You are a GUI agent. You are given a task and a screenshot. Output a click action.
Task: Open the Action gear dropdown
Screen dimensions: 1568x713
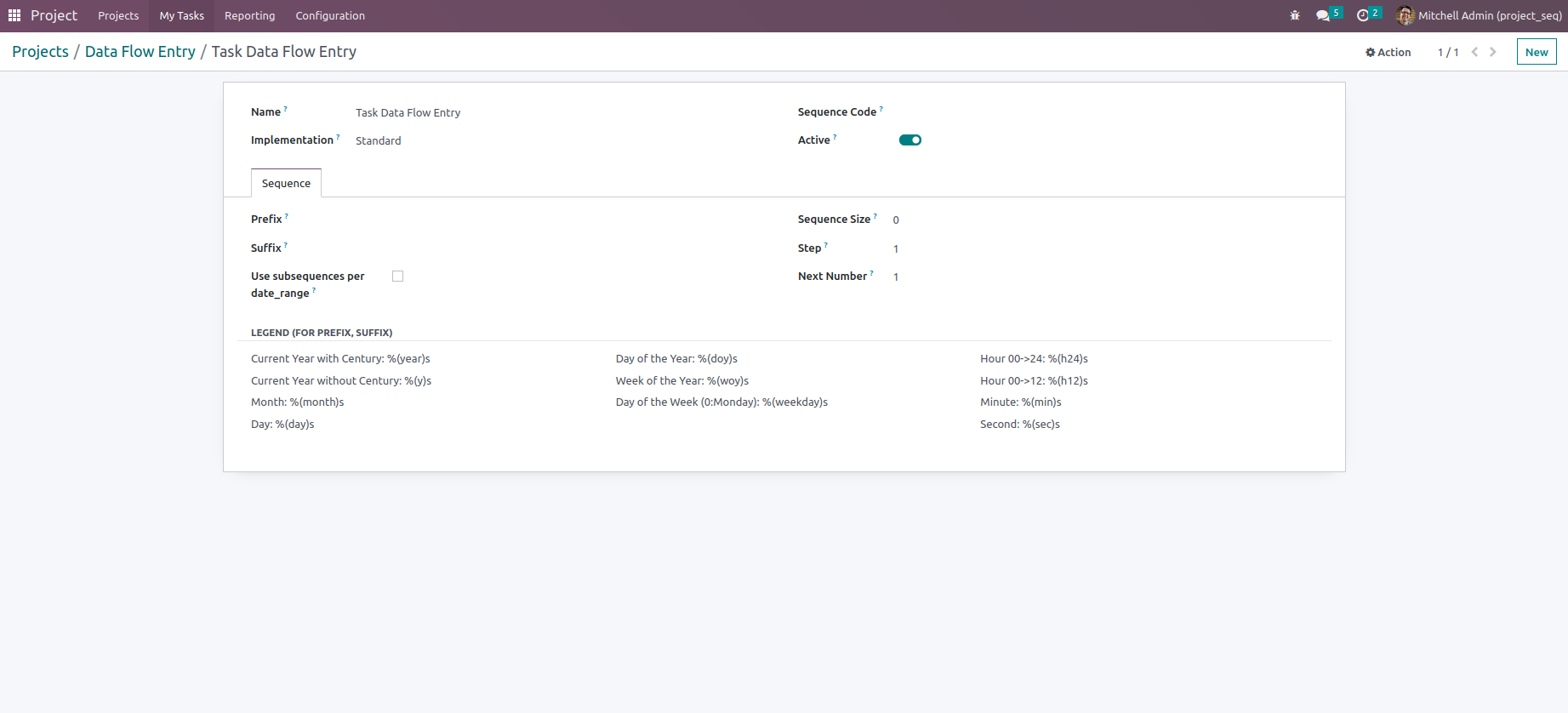tap(1388, 52)
